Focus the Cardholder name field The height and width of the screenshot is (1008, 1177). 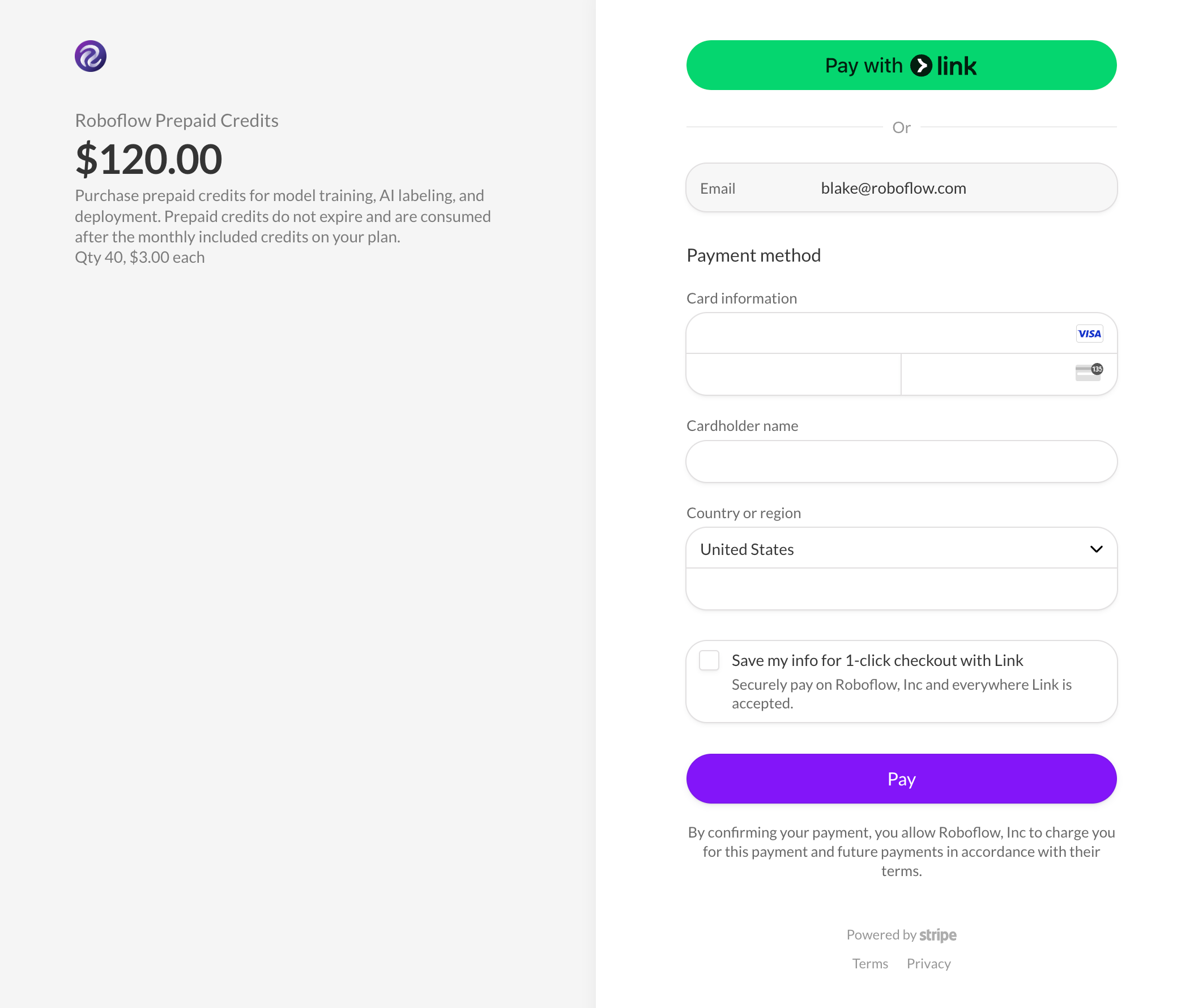point(901,462)
